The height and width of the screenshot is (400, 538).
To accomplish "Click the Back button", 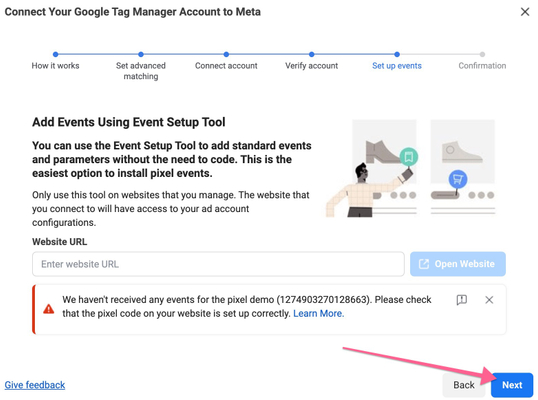I will (464, 385).
